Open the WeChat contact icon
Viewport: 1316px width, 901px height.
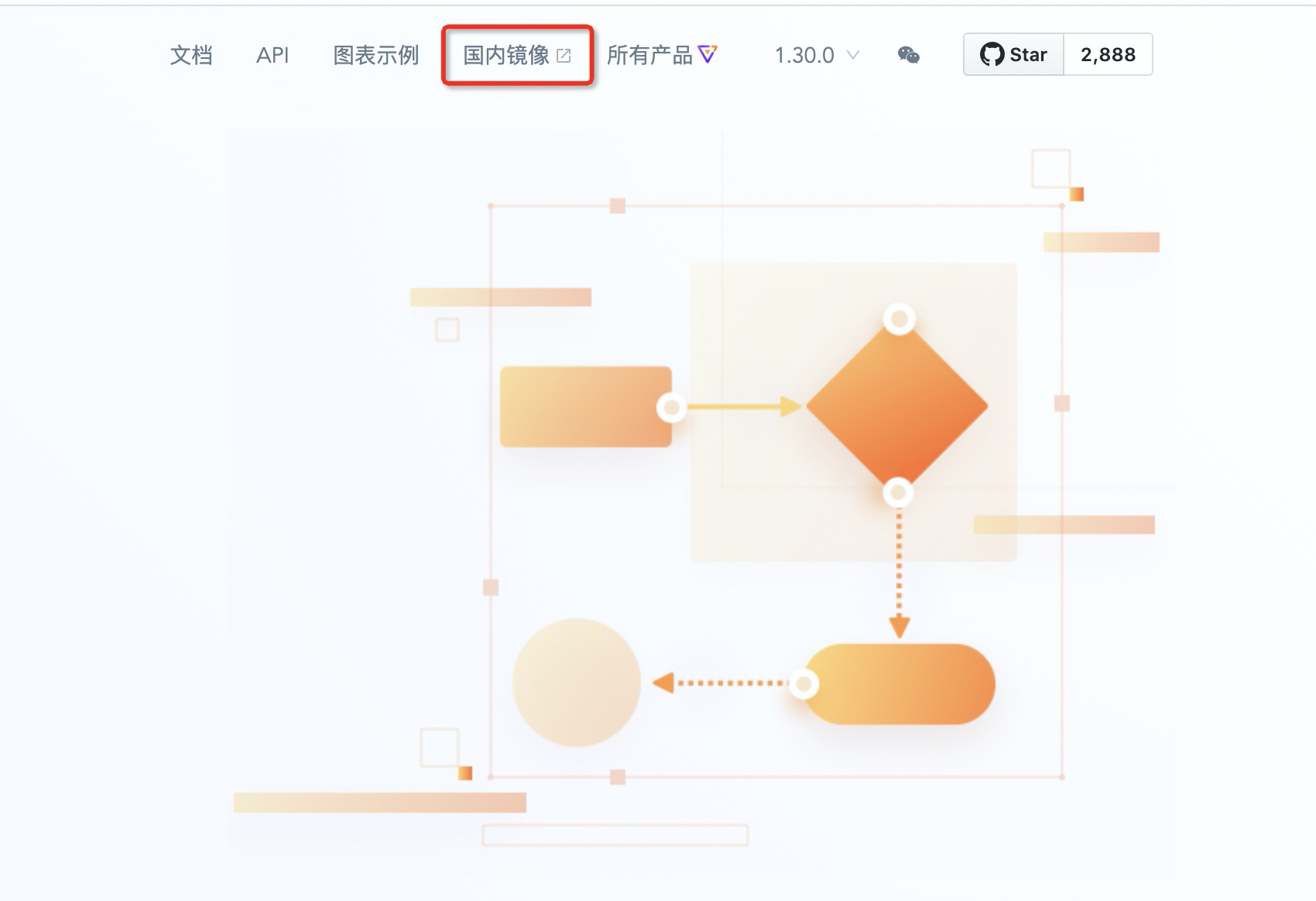(x=909, y=54)
